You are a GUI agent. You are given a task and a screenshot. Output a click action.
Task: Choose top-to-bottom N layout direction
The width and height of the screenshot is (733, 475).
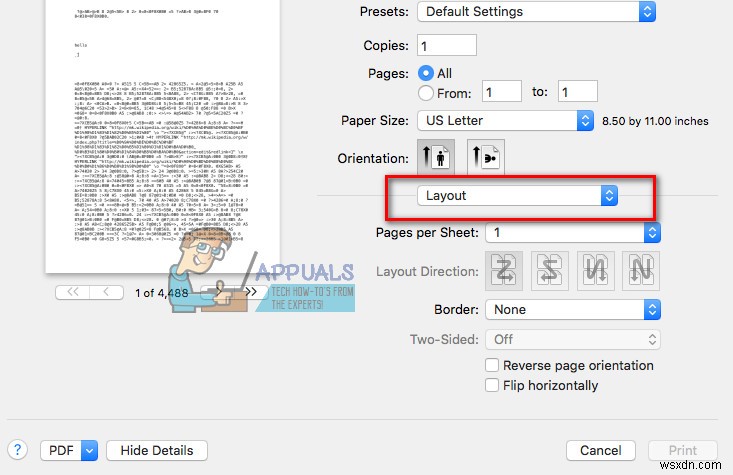[641, 271]
